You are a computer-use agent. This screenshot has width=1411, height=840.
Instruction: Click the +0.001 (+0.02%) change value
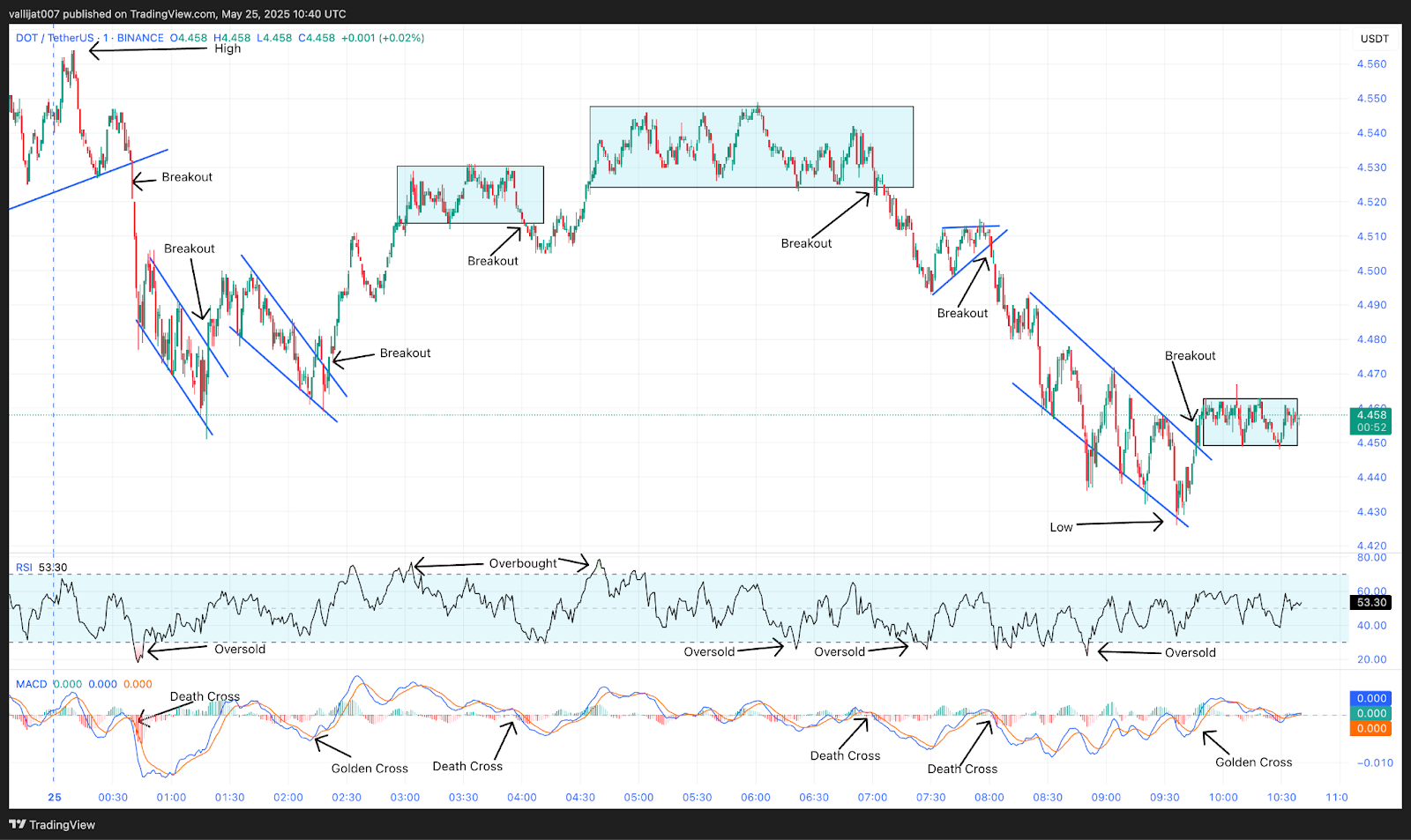coord(383,38)
